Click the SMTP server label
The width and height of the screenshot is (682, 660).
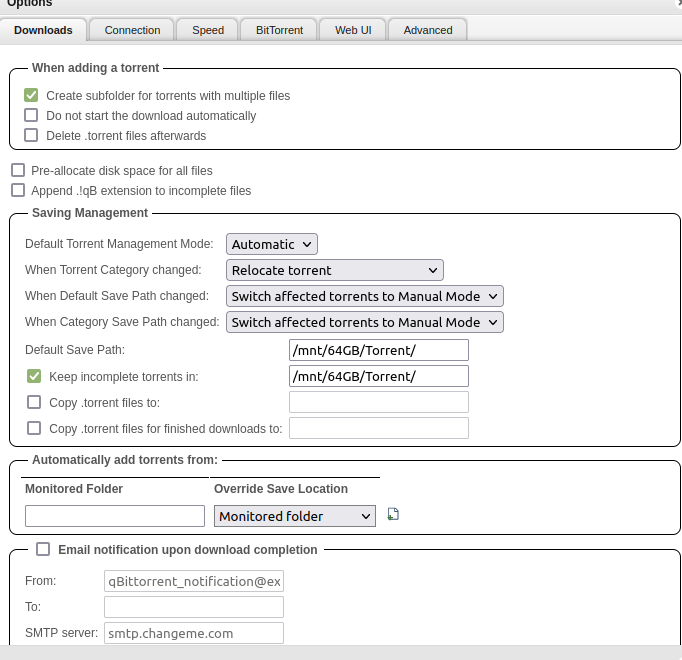pyautogui.click(x=61, y=633)
